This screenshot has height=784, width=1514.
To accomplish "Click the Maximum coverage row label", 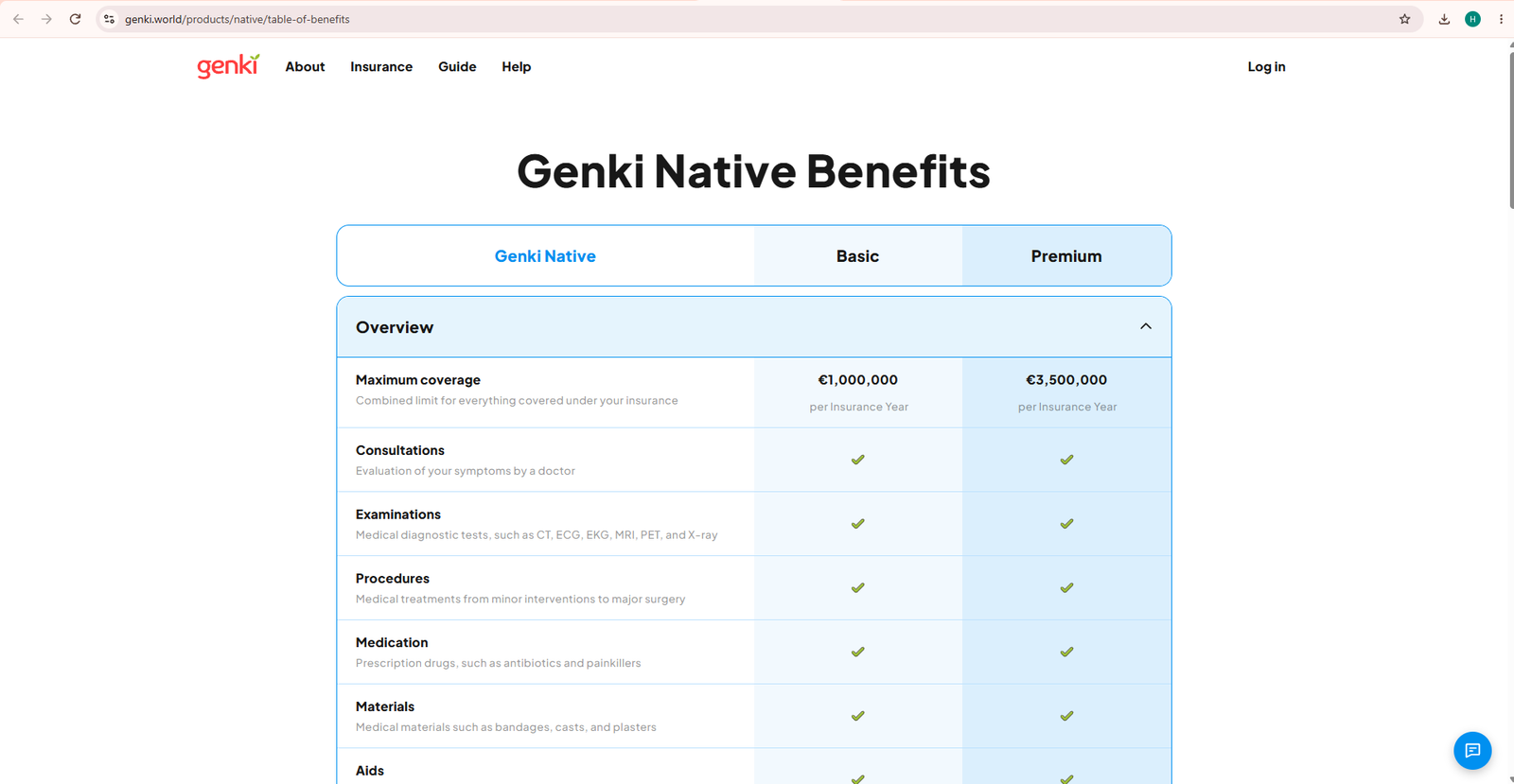I will [x=418, y=380].
